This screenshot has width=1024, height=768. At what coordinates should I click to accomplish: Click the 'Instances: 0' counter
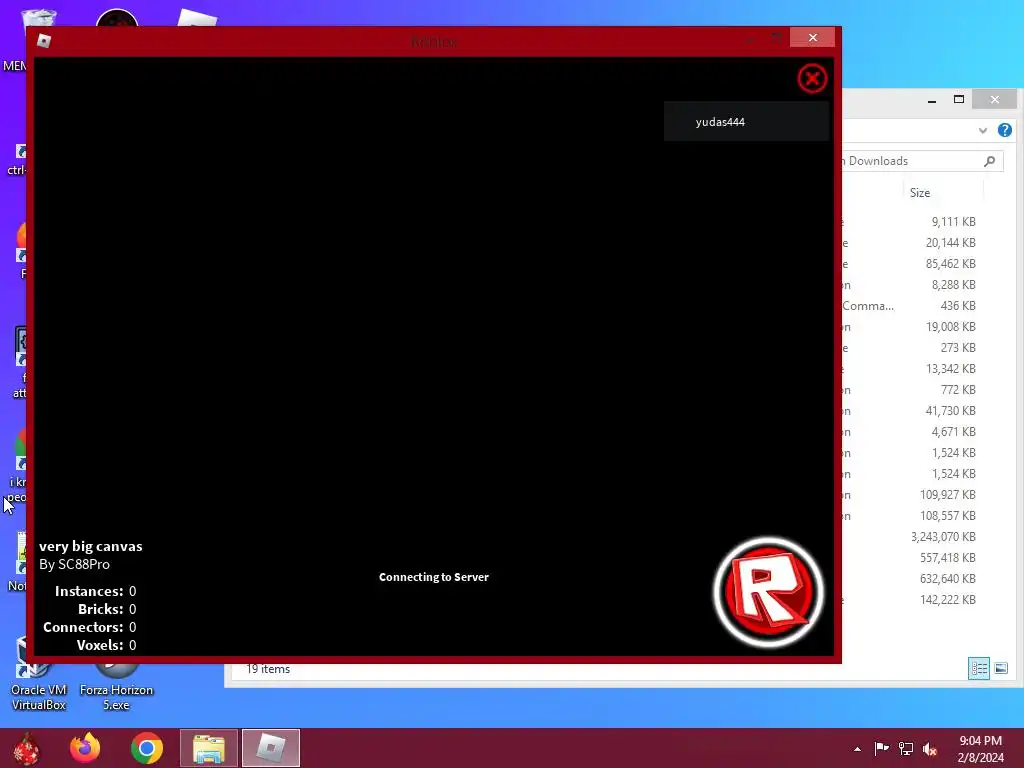[95, 591]
